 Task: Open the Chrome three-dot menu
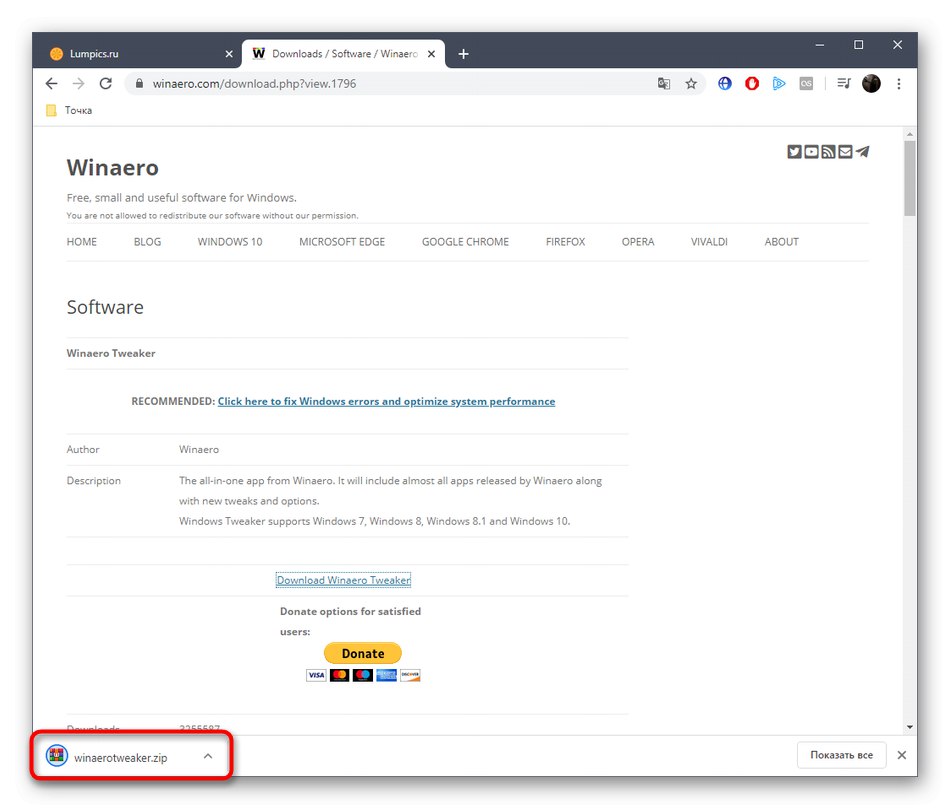point(899,84)
